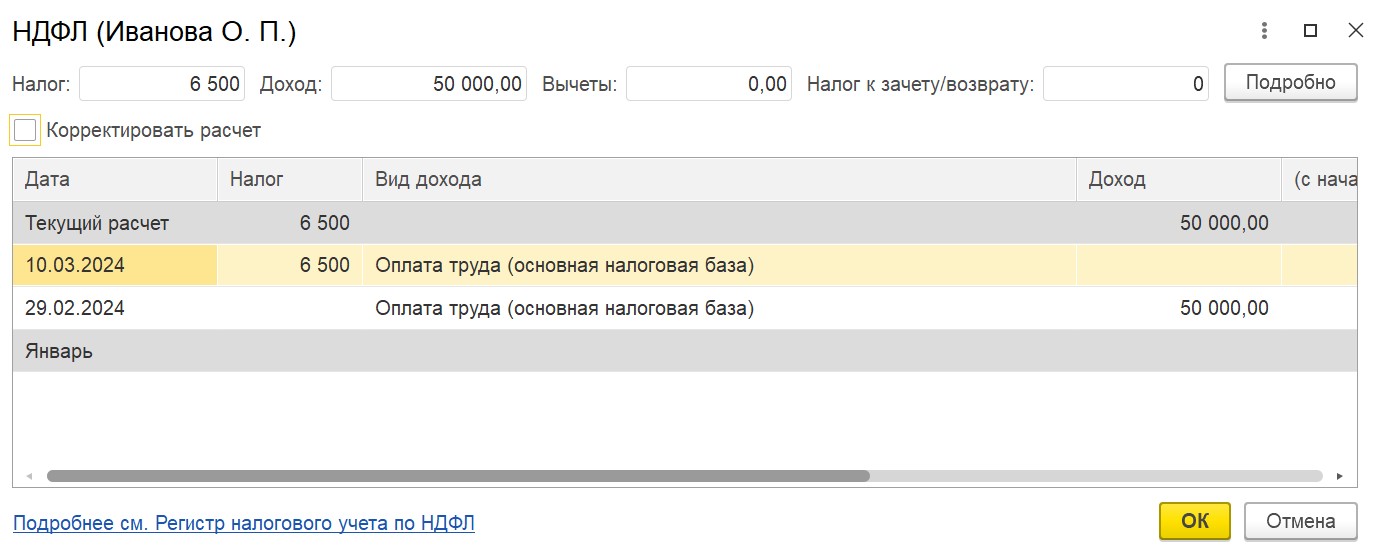The image size is (1375, 555).
Task: Open the Регистр налогового учета по НДФЛ link
Action: tap(243, 522)
